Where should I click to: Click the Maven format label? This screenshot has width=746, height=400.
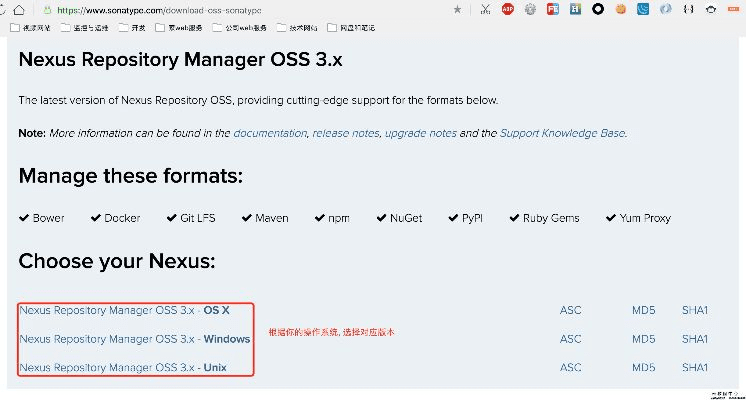click(272, 218)
